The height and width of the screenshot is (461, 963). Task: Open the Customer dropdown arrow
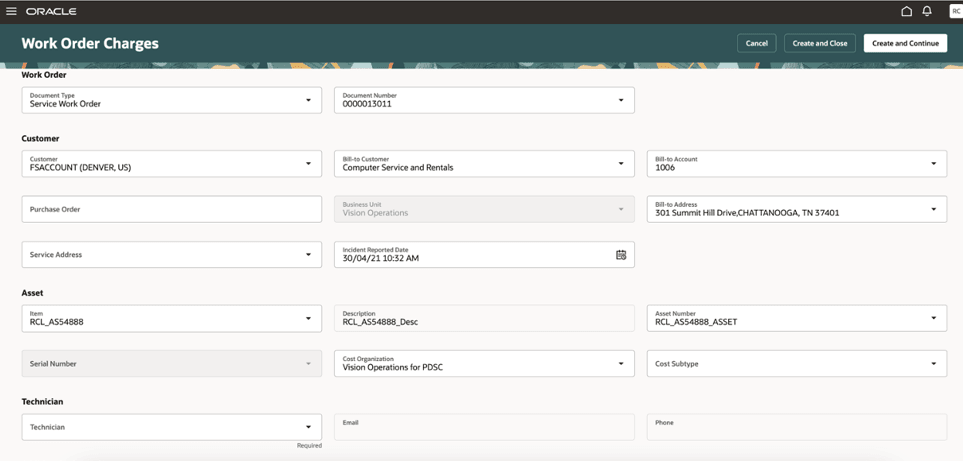click(x=308, y=164)
